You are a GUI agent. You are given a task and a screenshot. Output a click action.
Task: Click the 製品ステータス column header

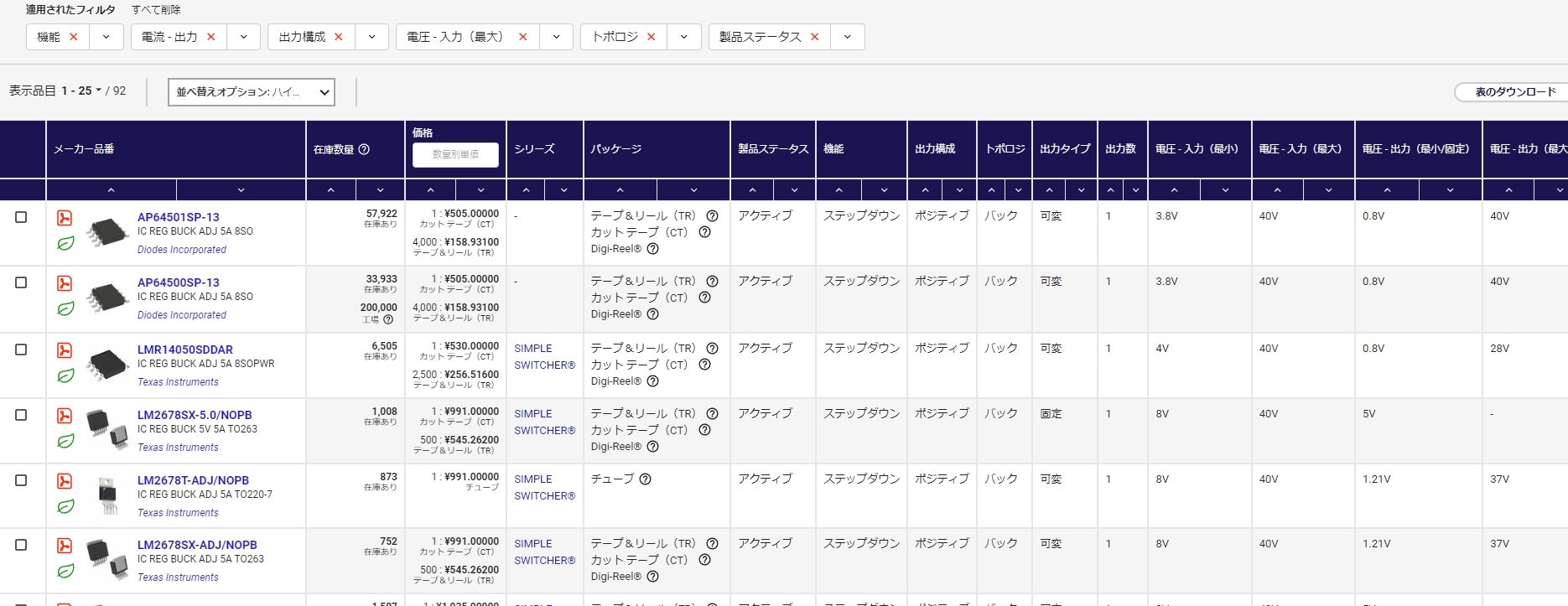click(773, 149)
